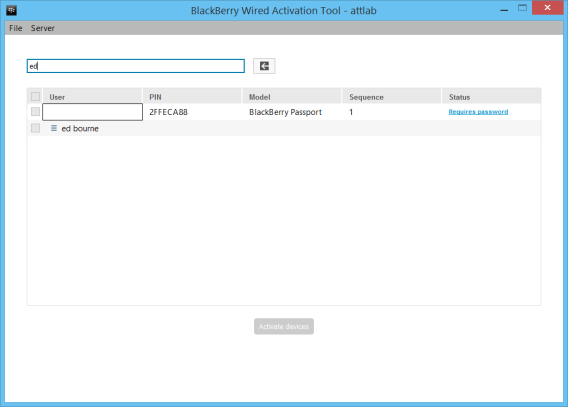Click the search arrow icon beside the search field
The width and height of the screenshot is (568, 407).
pos(264,66)
